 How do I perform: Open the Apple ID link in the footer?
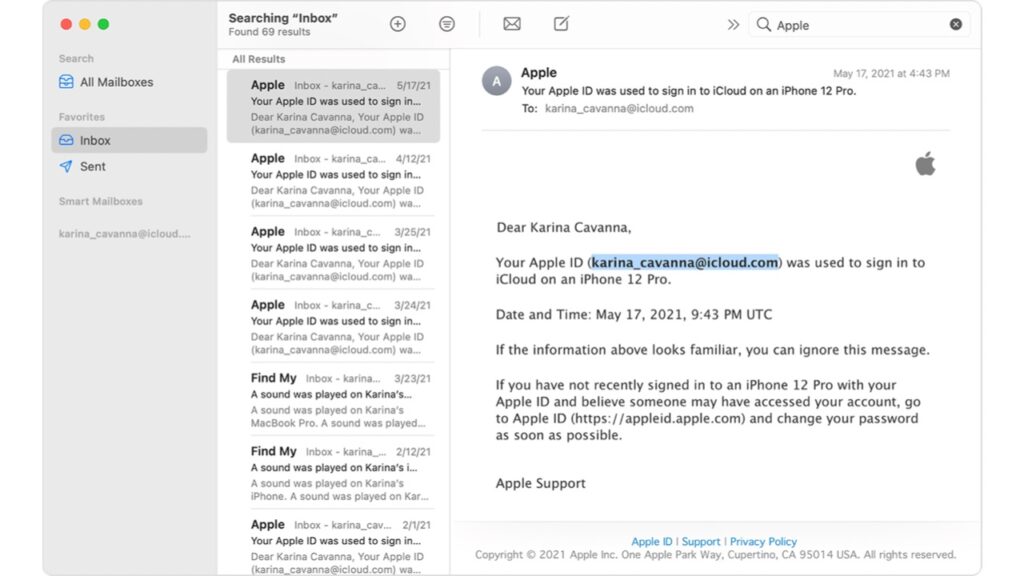click(651, 541)
